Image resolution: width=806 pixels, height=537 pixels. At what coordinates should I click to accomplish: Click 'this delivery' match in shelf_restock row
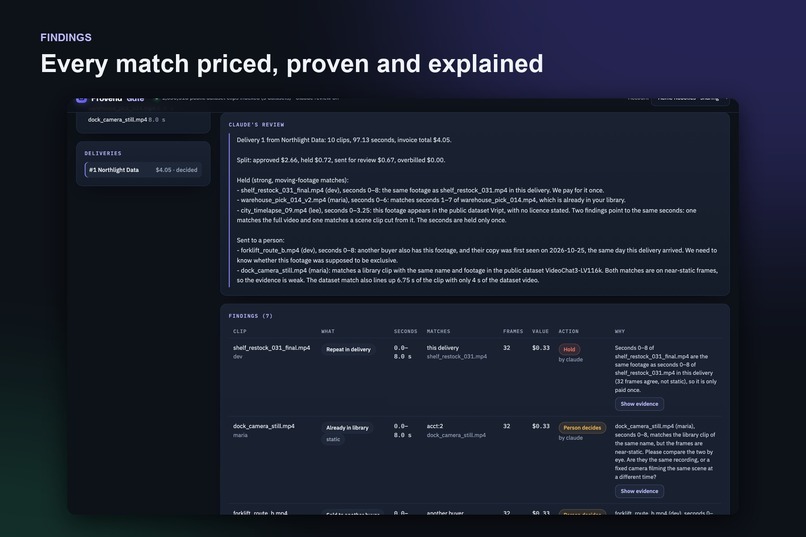[443, 348]
